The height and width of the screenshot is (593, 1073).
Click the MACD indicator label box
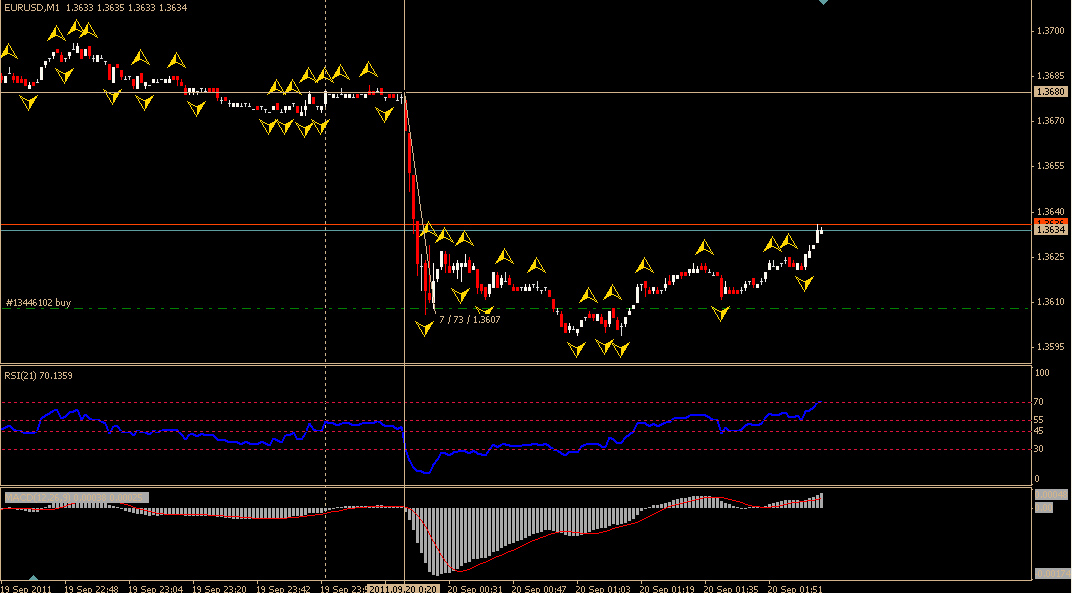pyautogui.click(x=76, y=497)
